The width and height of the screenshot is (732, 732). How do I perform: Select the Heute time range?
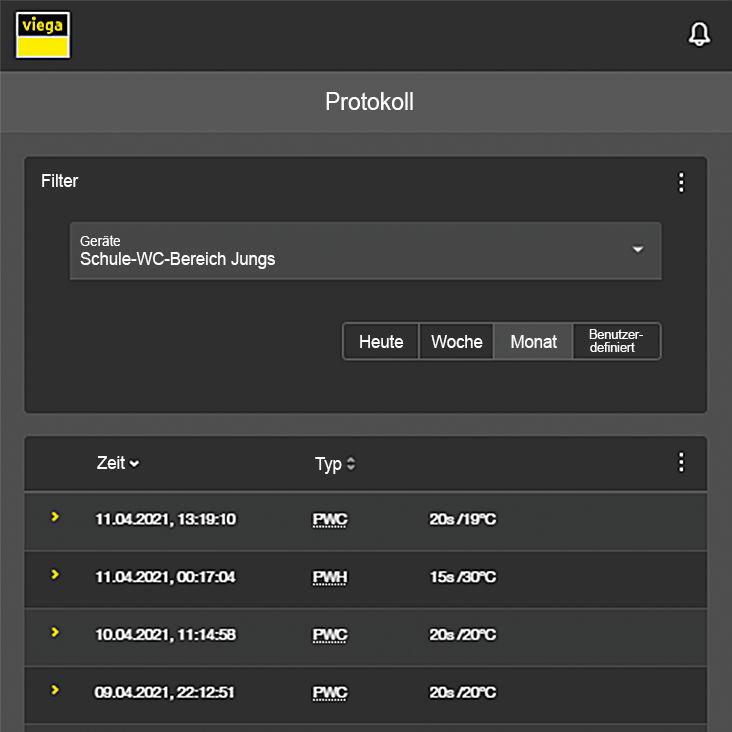coord(381,342)
